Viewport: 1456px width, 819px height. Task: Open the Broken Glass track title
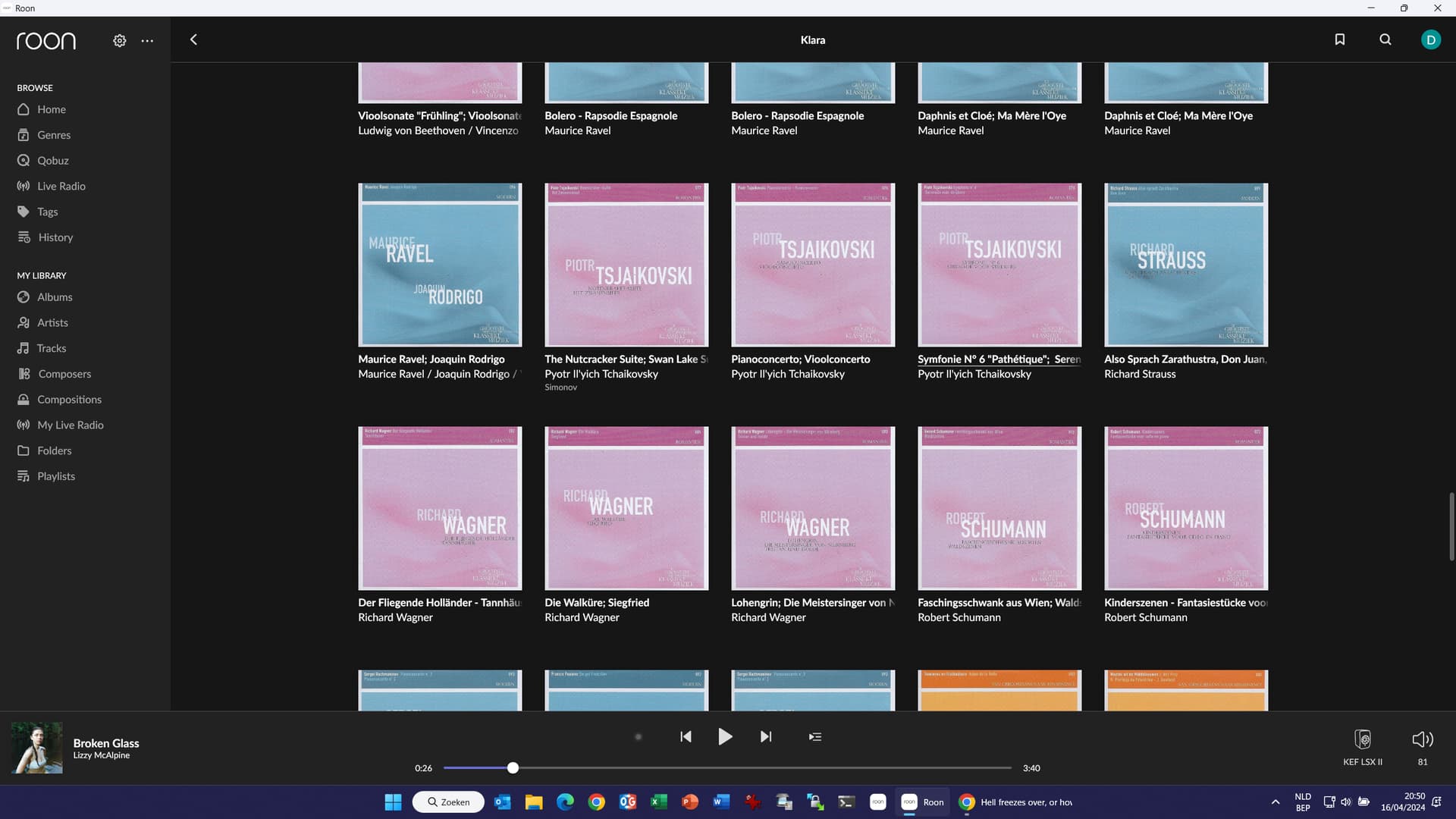(106, 743)
